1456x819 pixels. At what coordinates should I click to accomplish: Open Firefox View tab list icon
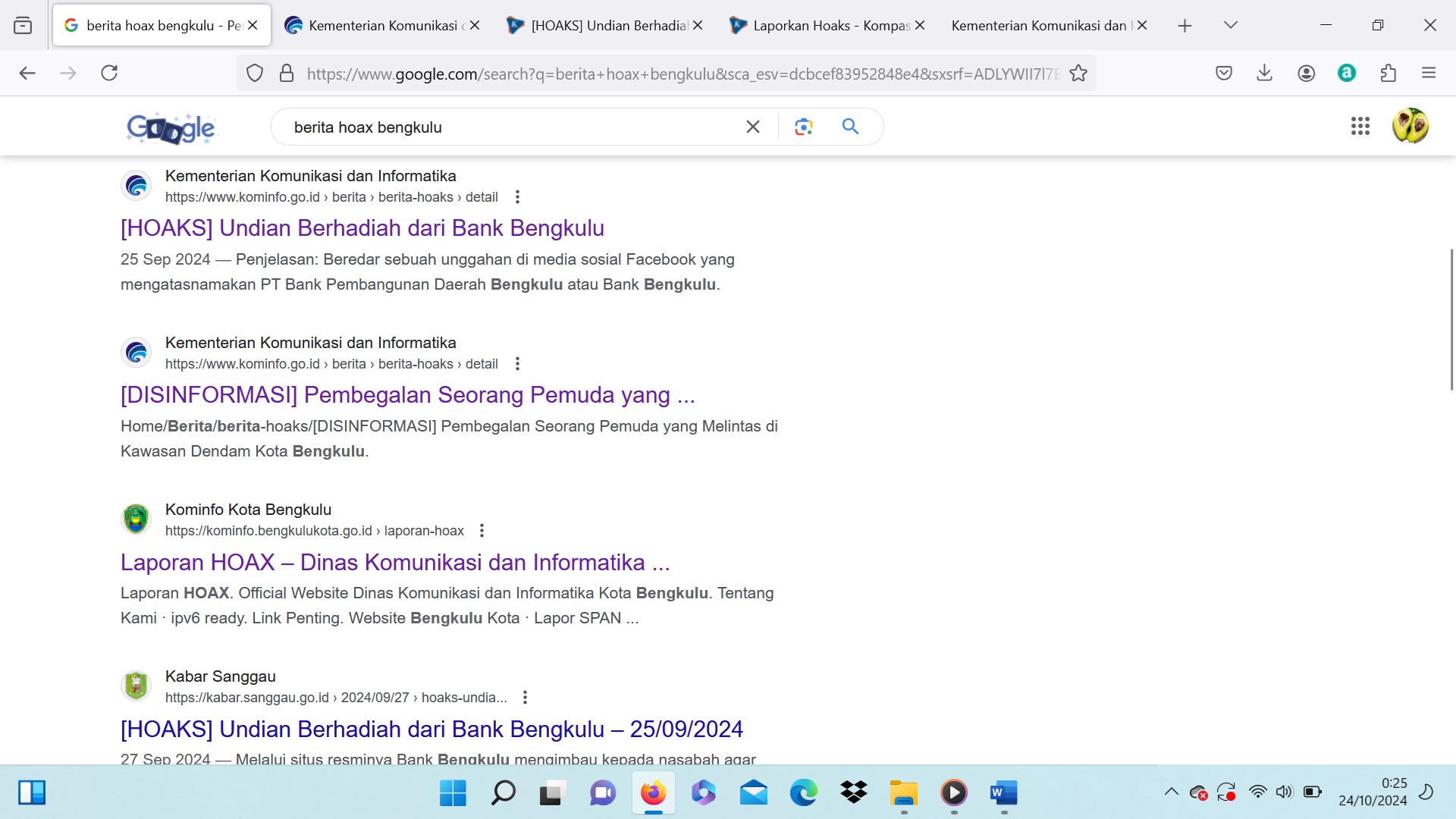(x=23, y=26)
